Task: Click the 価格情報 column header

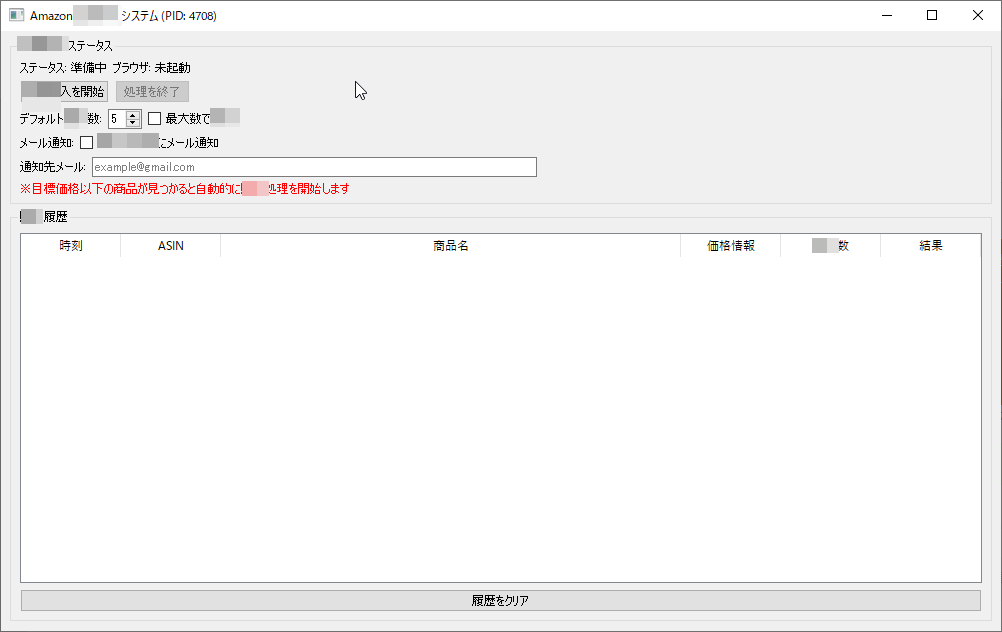Action: (730, 246)
